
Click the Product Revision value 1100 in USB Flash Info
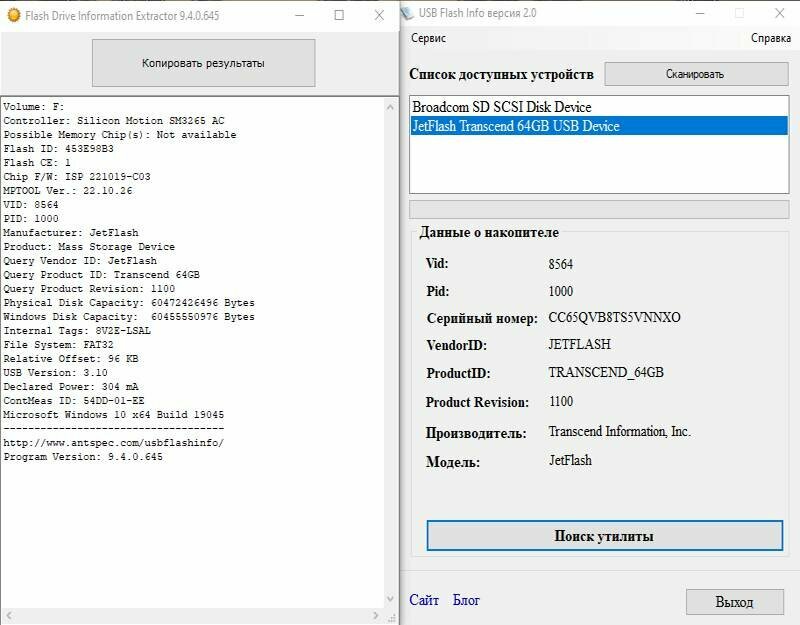pos(561,402)
